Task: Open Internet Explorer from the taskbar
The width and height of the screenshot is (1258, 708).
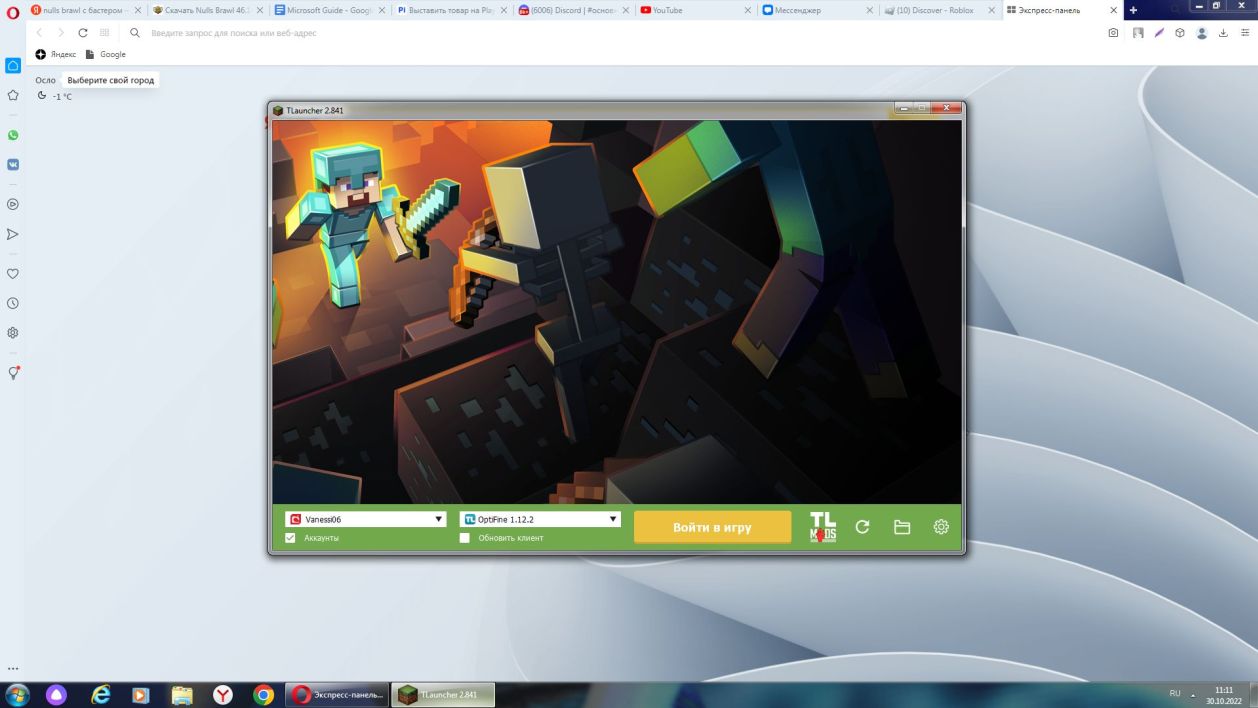Action: point(100,695)
